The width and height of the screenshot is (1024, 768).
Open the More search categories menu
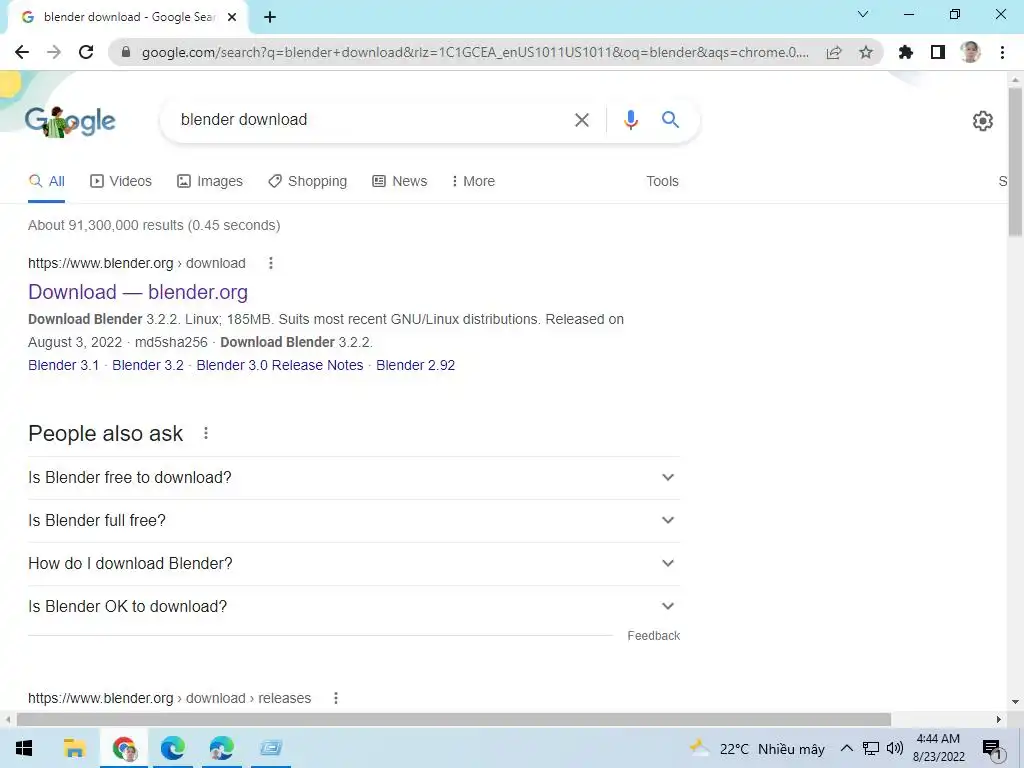473,181
